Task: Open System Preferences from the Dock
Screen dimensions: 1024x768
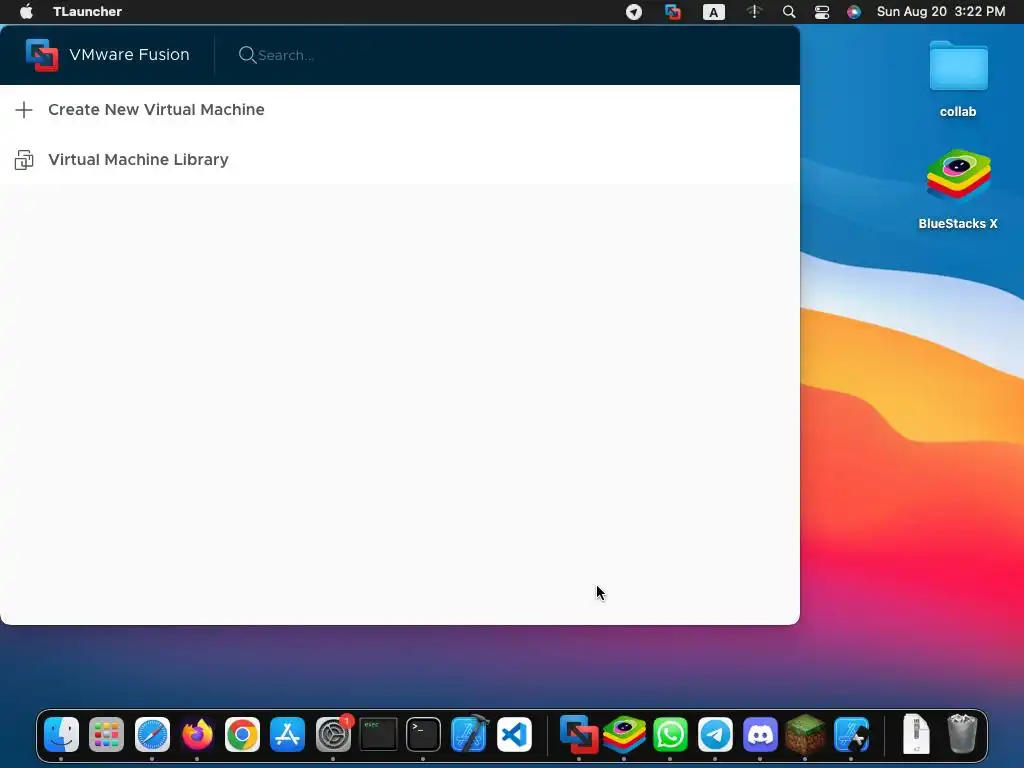Action: 333,735
